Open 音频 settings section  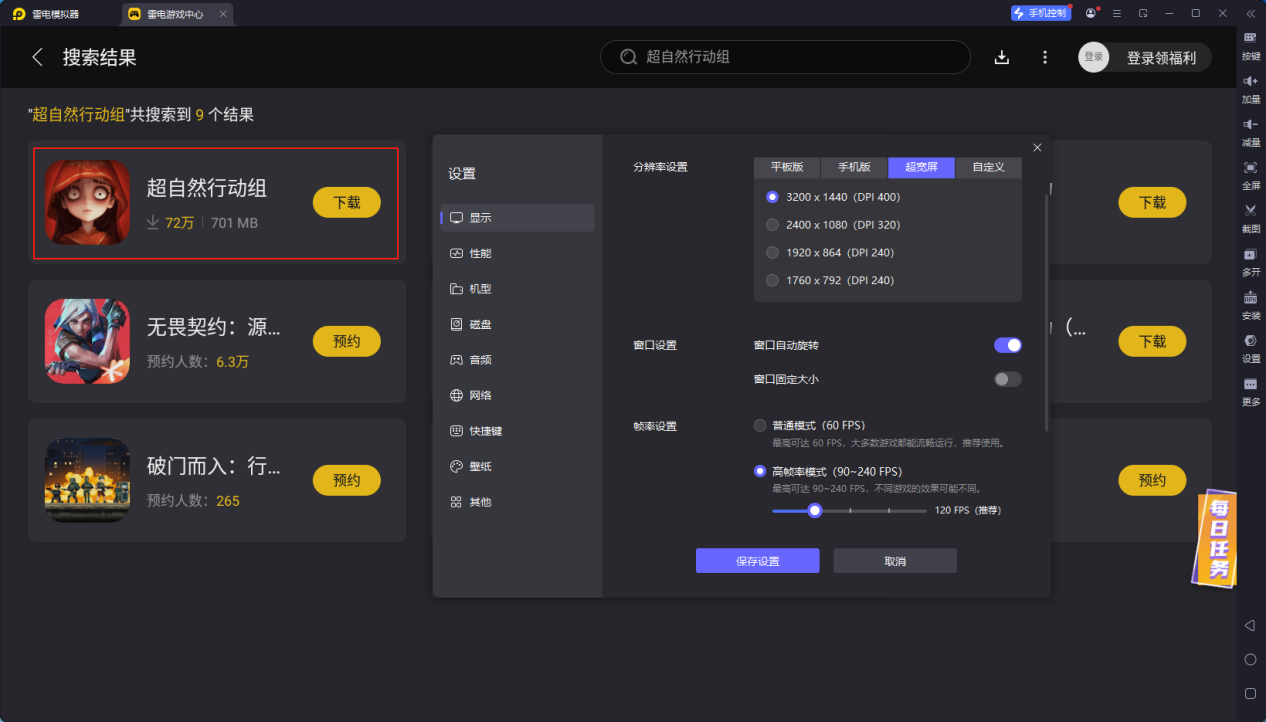tap(517, 360)
